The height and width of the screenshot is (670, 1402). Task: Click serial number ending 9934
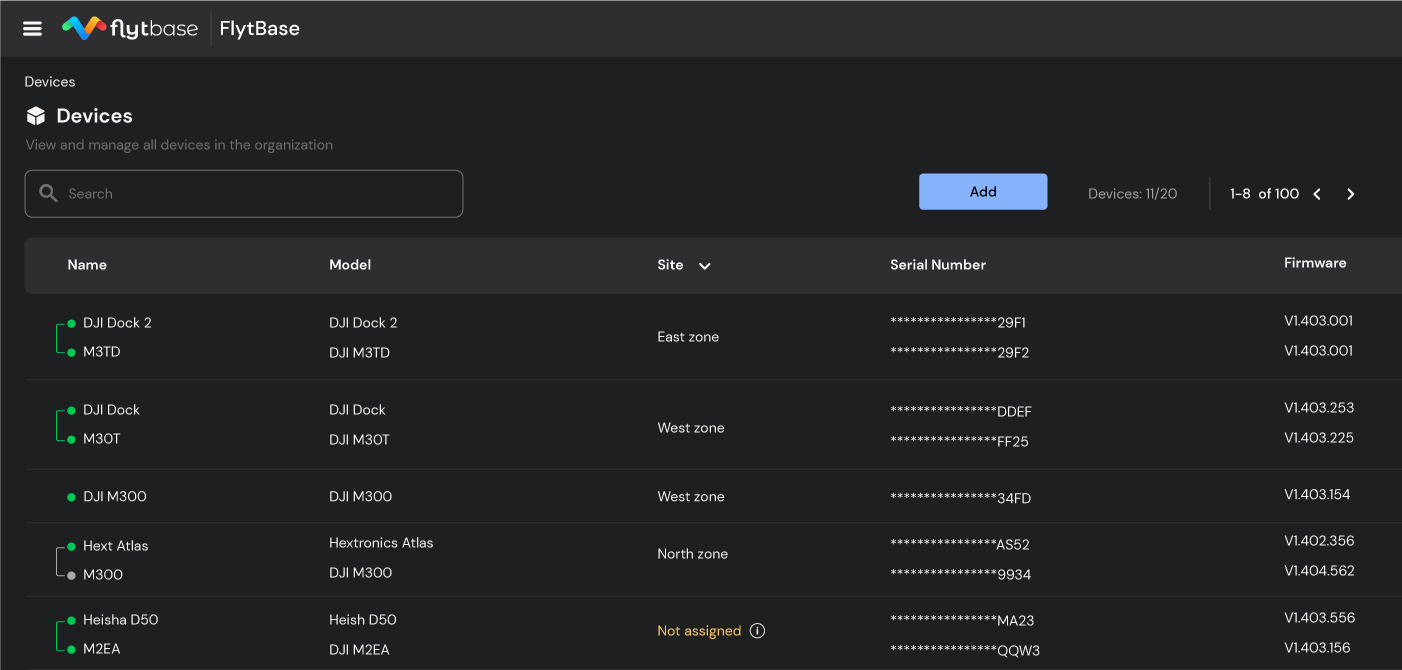(960, 575)
